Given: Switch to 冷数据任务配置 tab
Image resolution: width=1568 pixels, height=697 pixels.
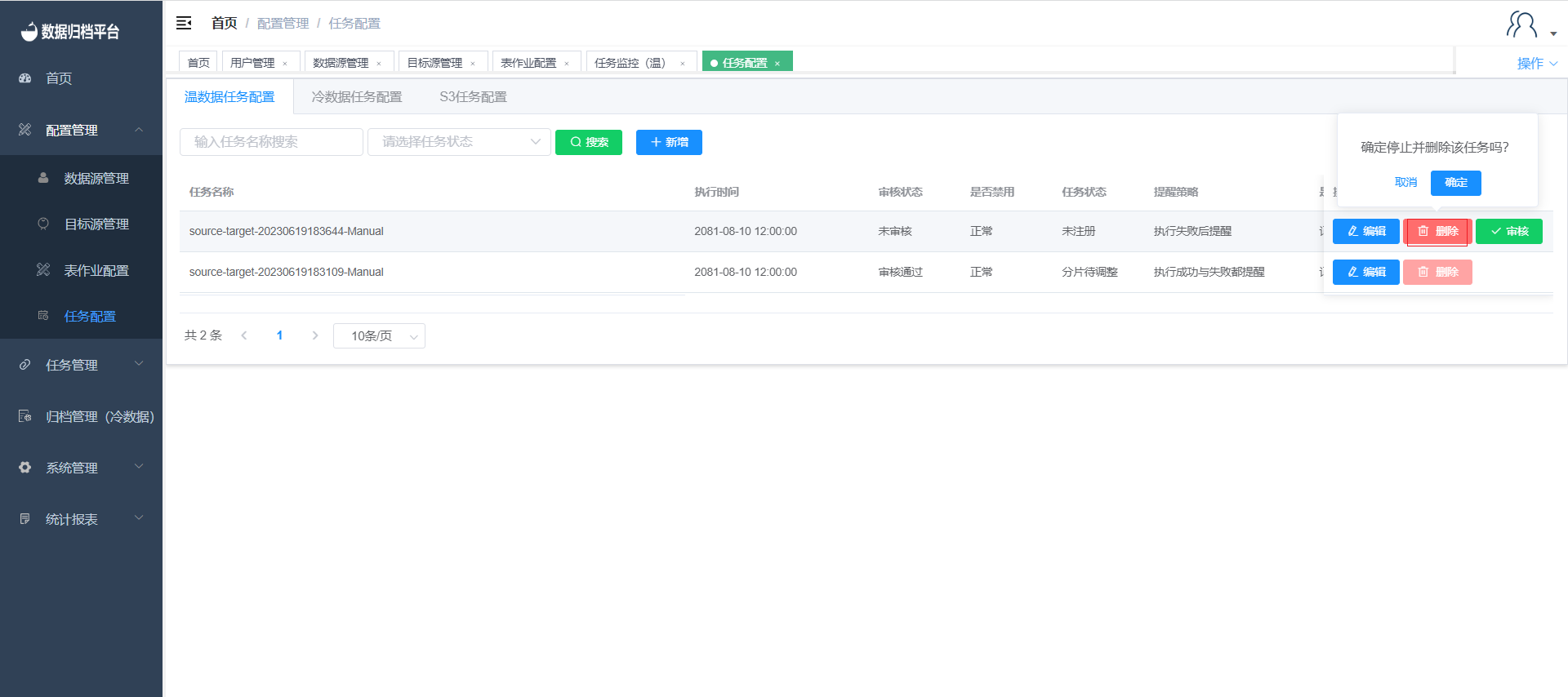Looking at the screenshot, I should [357, 97].
